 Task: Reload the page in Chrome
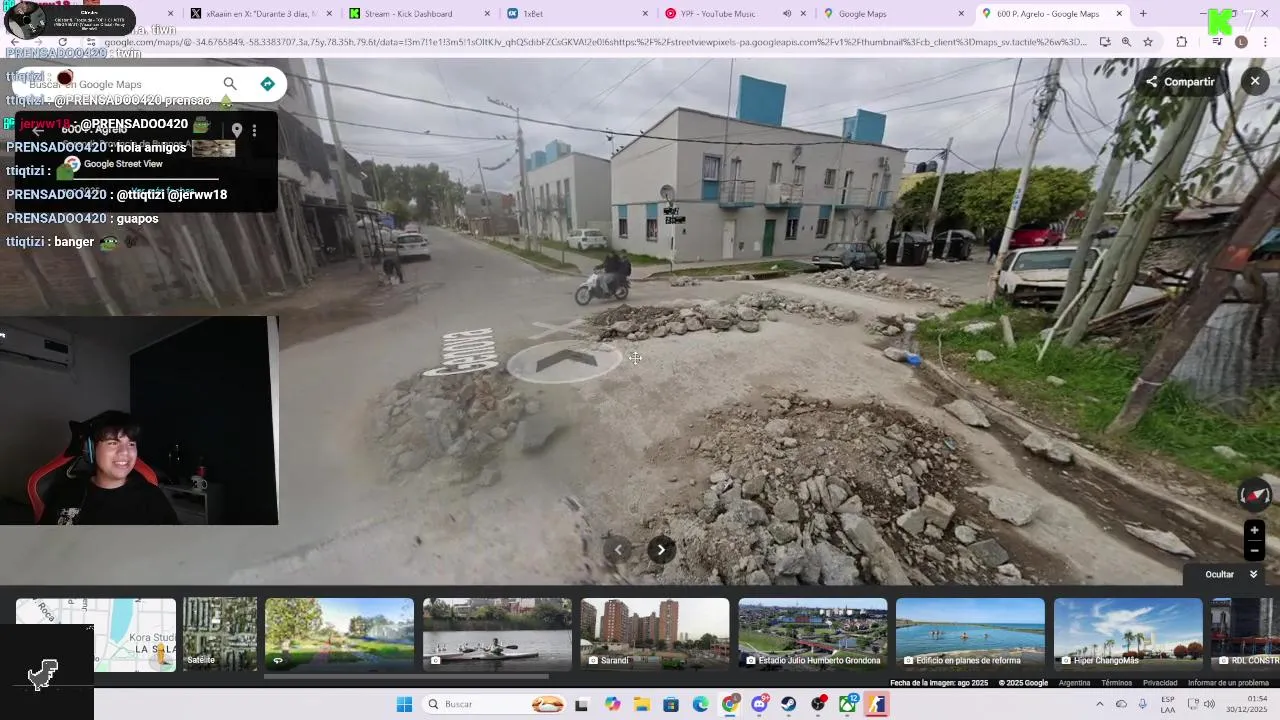pos(62,42)
